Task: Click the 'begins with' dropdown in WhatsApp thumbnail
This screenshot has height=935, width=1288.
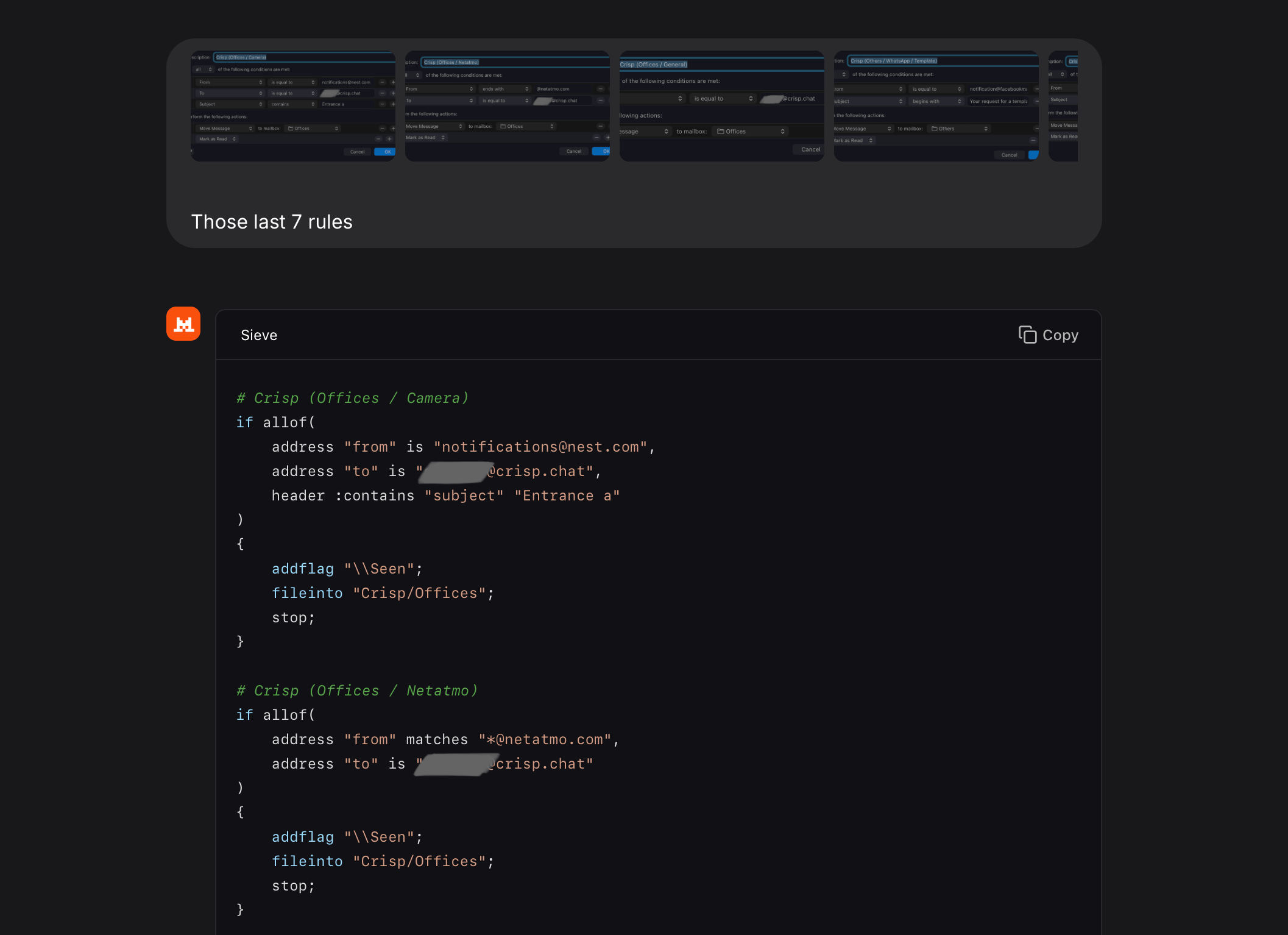Action: coord(936,101)
